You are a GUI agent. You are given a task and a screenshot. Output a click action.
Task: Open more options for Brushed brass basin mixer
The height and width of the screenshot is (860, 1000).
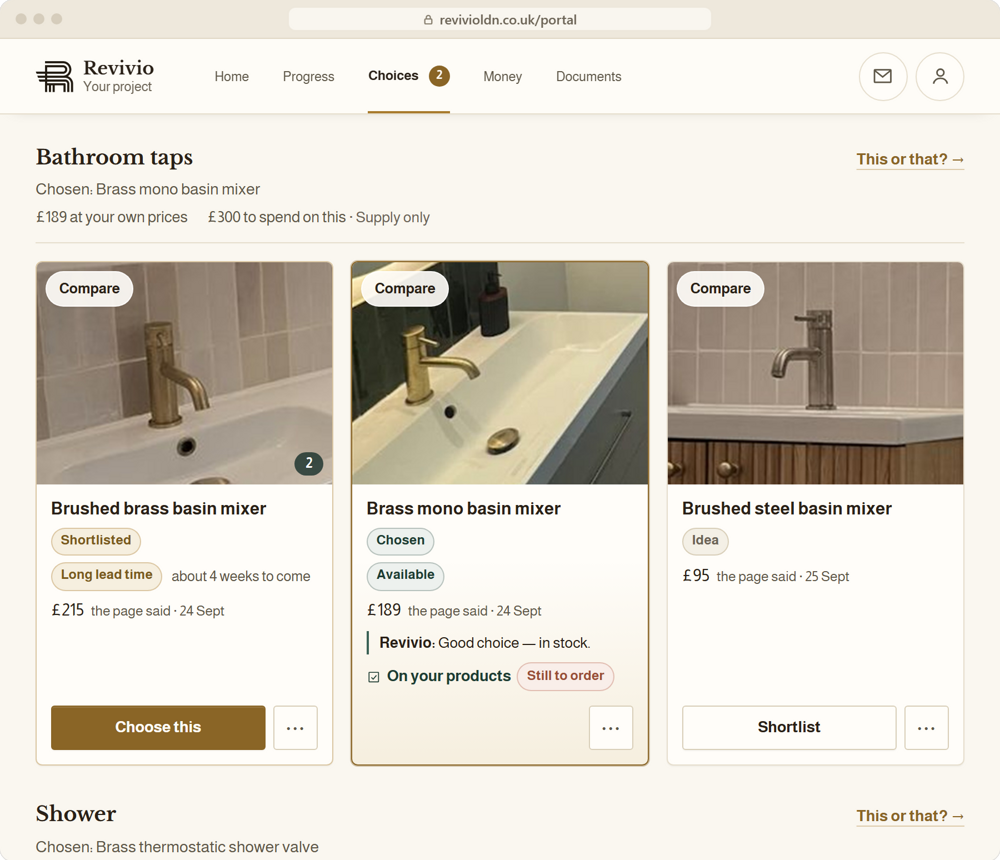click(295, 728)
